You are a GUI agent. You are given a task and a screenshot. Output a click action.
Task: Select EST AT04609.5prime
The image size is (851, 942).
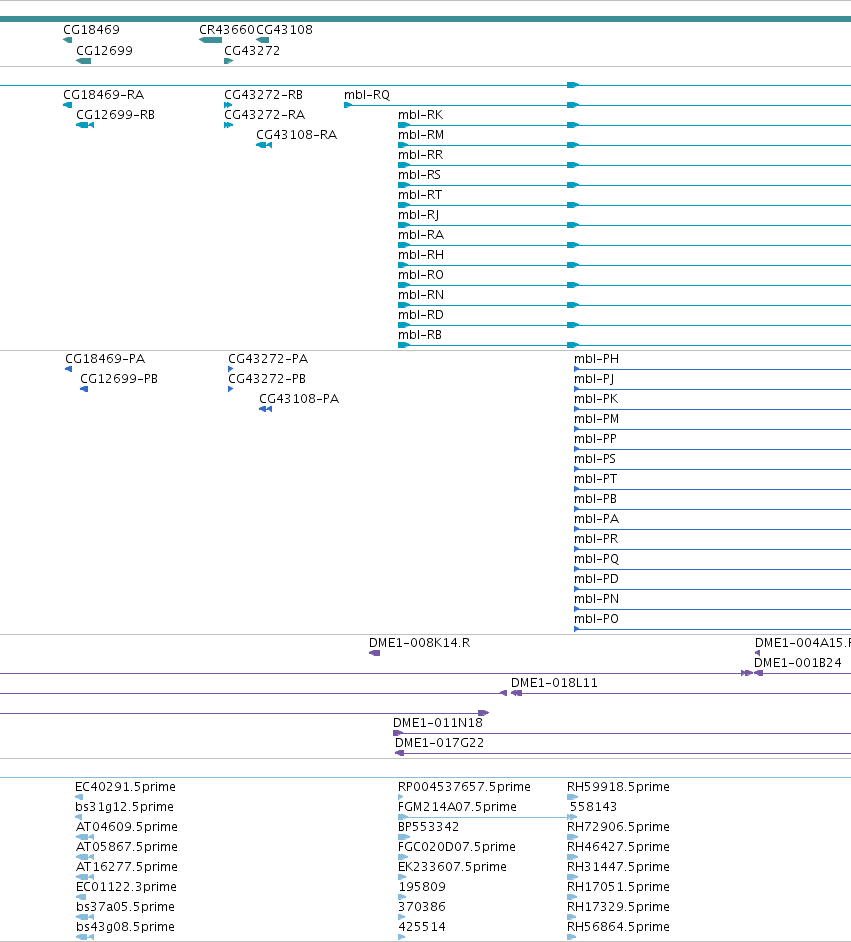tap(127, 827)
